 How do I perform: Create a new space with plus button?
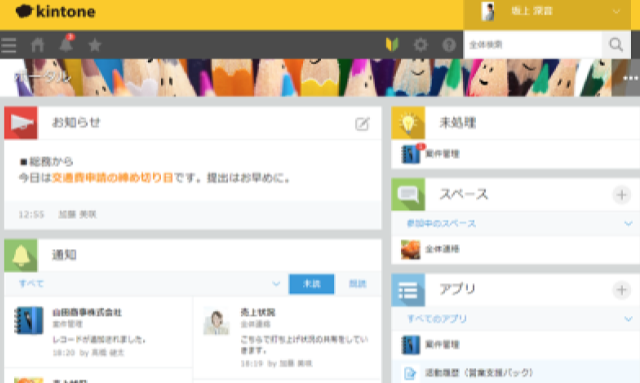point(622,195)
